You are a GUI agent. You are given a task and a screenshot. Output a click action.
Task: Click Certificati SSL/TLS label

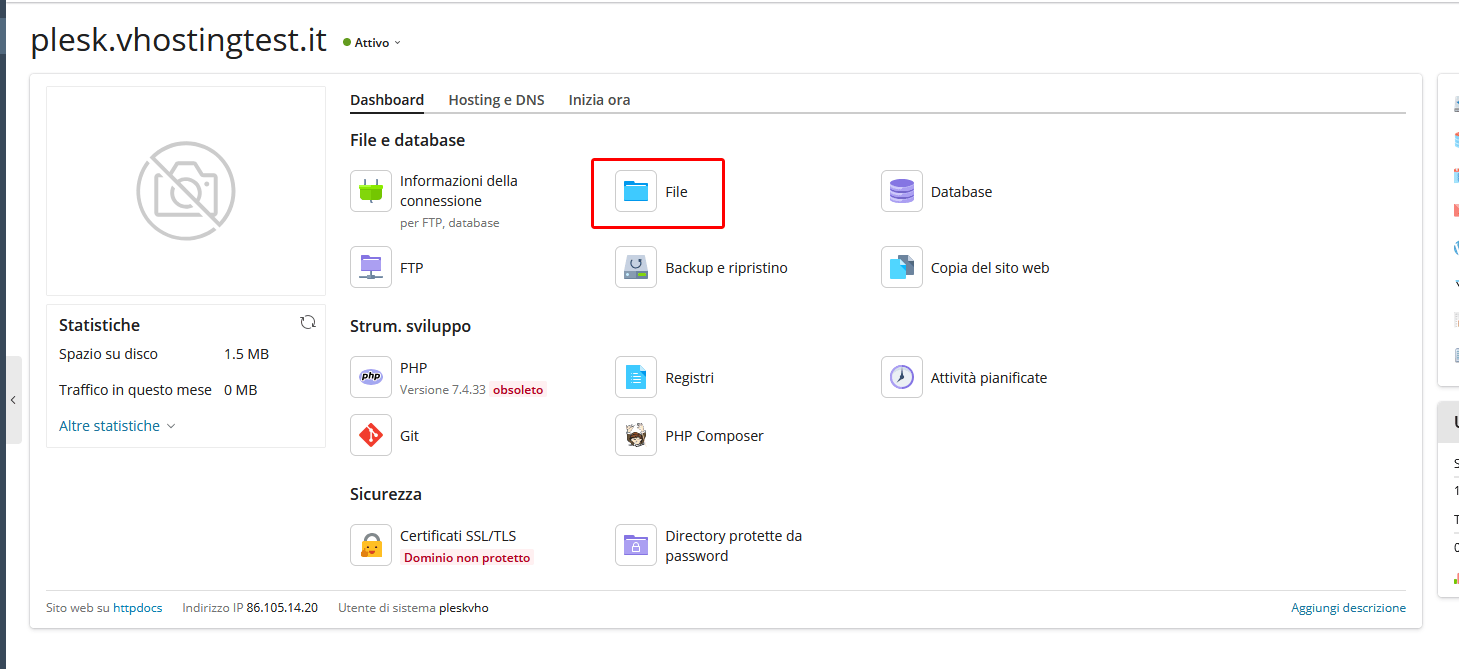pos(458,536)
